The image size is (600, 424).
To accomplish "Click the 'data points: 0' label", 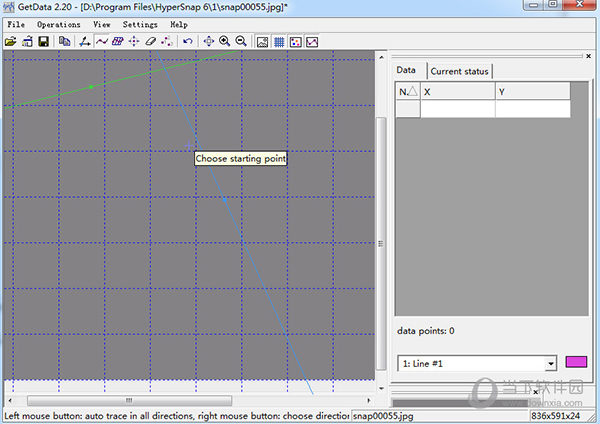I will [426, 331].
